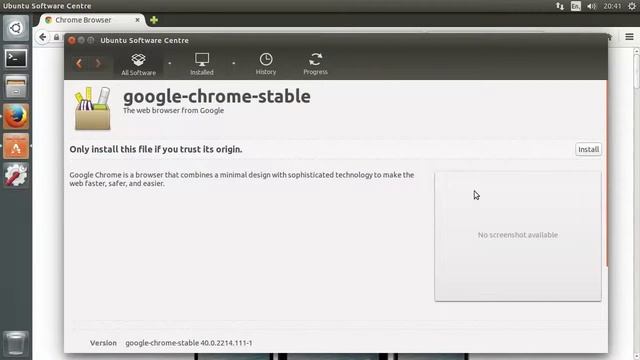View the Progress section

coord(315,64)
